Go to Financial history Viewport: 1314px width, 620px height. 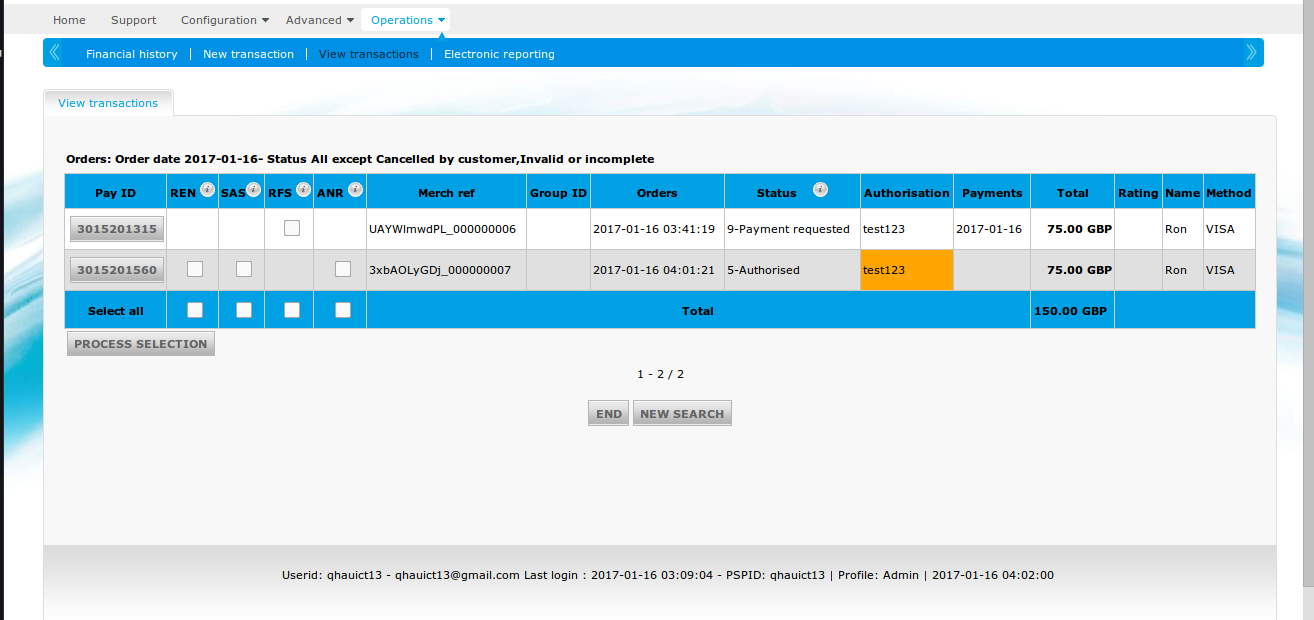click(131, 54)
